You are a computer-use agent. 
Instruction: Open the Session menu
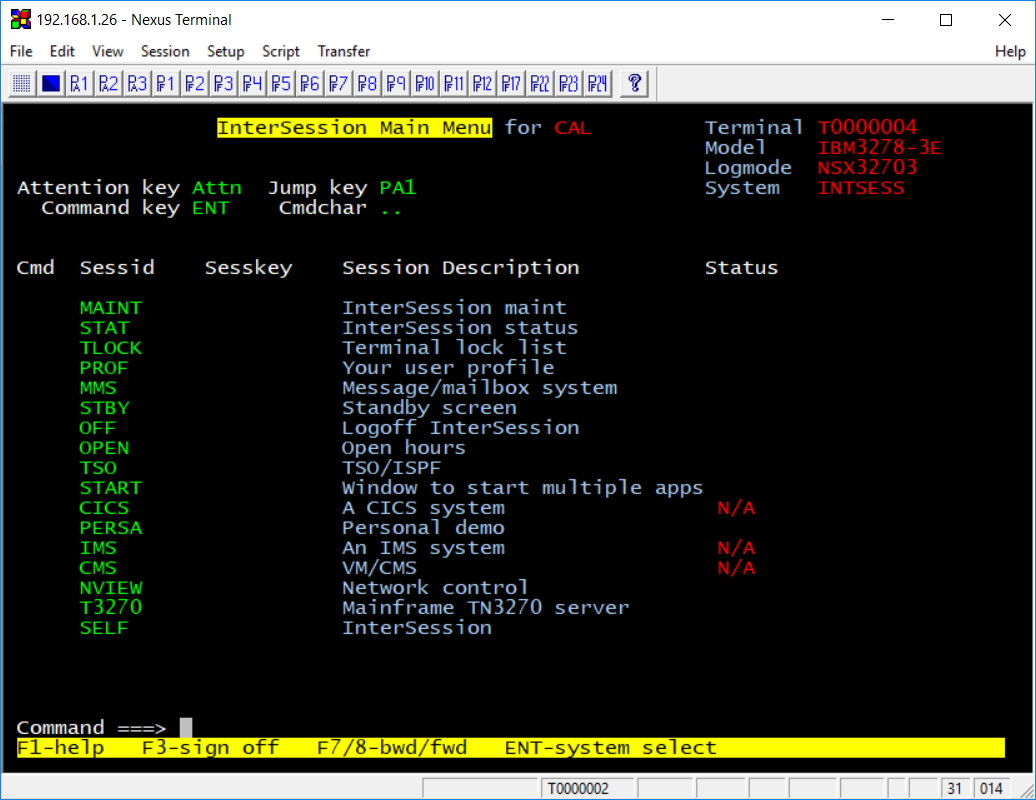click(x=165, y=51)
